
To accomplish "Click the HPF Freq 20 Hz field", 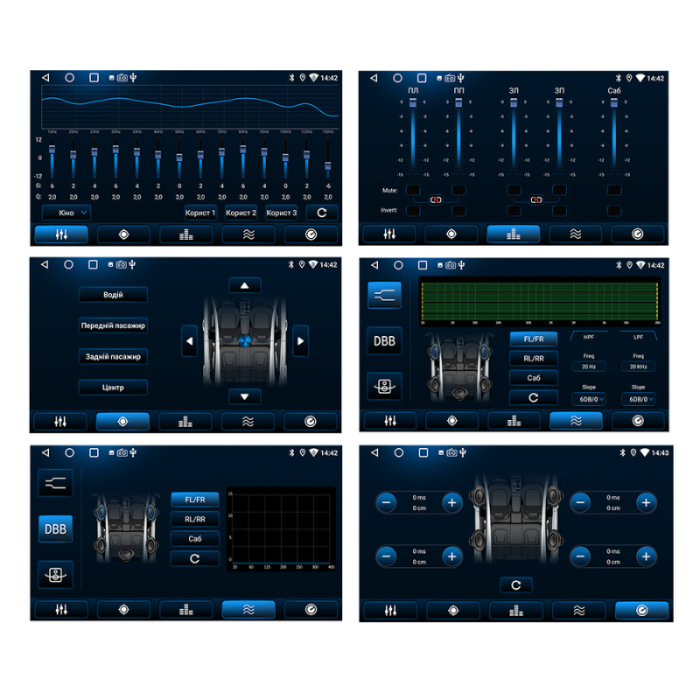I will (588, 367).
